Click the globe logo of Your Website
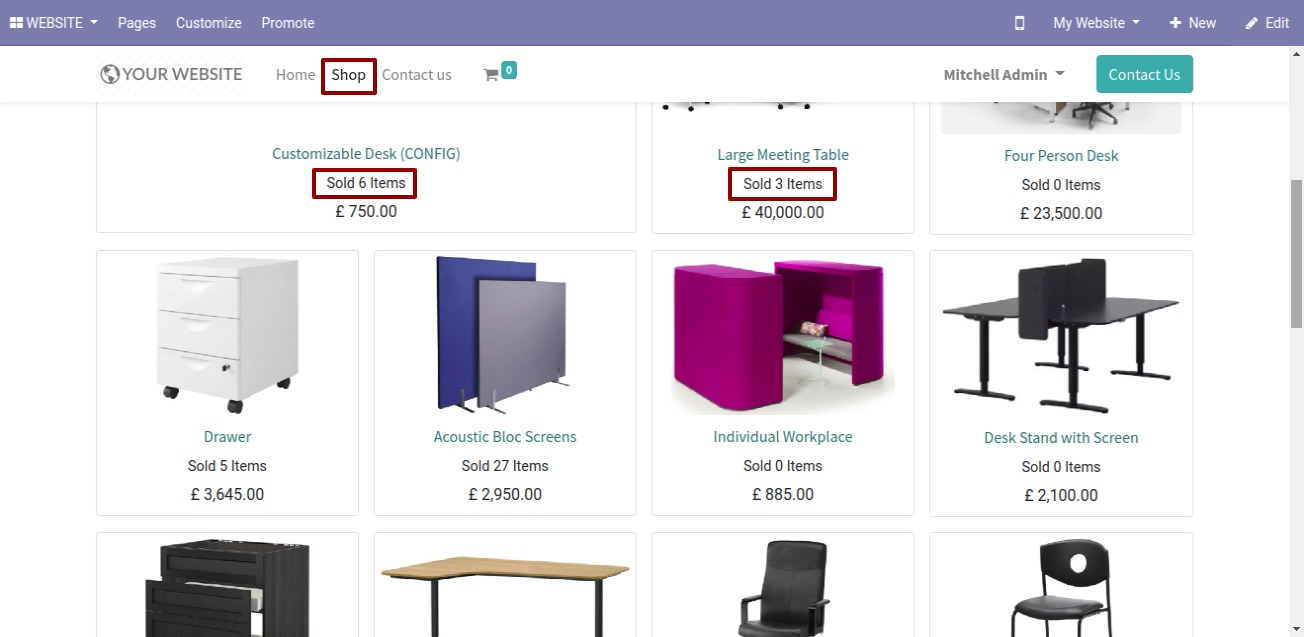Image resolution: width=1304 pixels, height=637 pixels. tap(110, 74)
